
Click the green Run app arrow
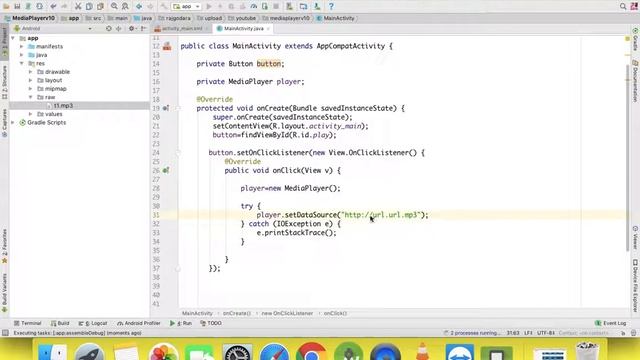209,7
